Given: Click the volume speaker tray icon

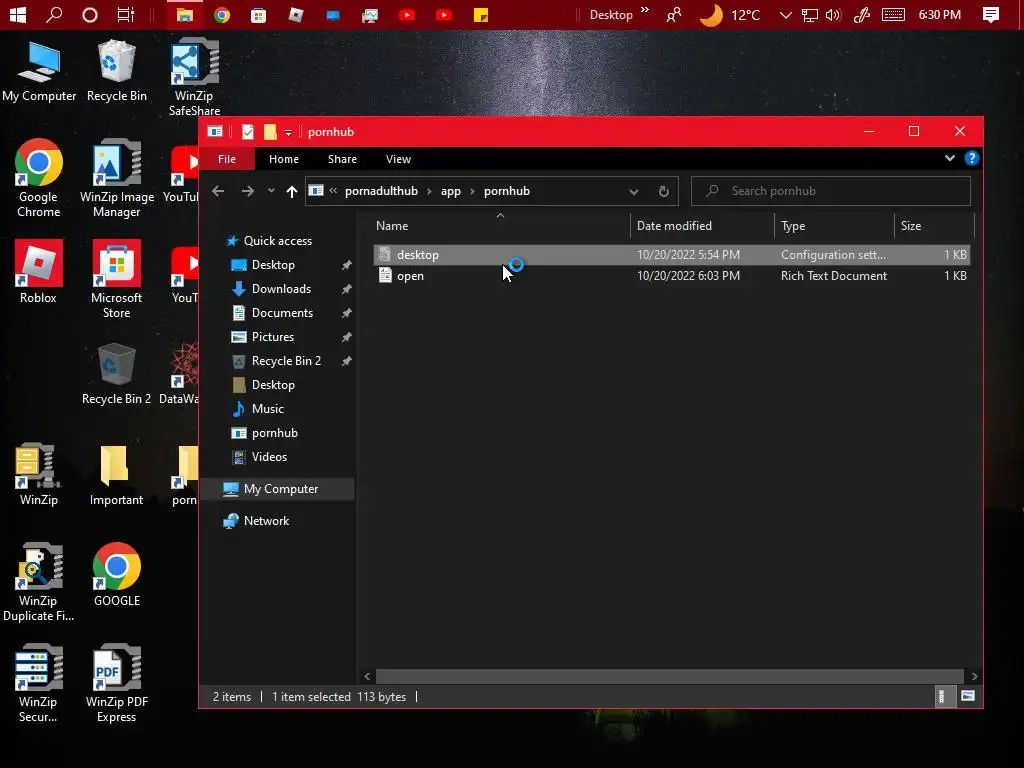Looking at the screenshot, I should tap(833, 14).
